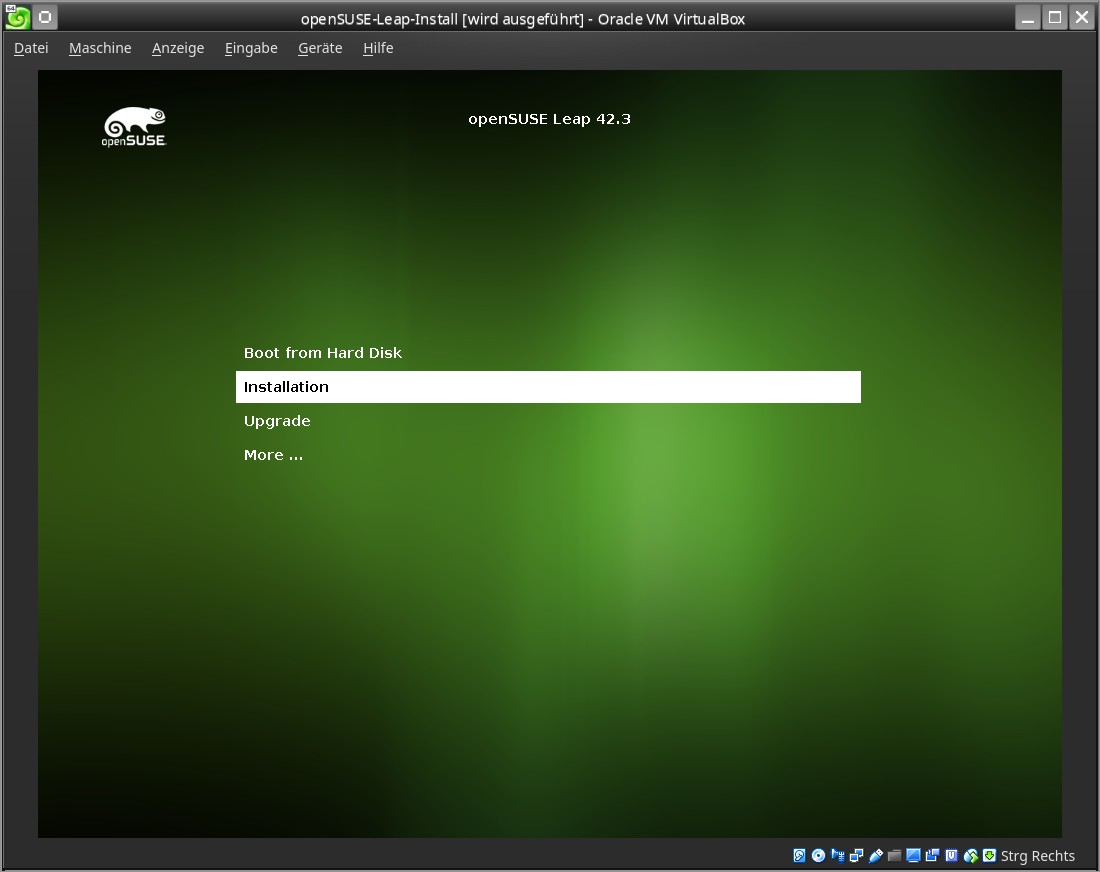Click the VirtualBox window menu icon in title bar
Image resolution: width=1100 pixels, height=872 pixels.
pyautogui.click(x=17, y=17)
